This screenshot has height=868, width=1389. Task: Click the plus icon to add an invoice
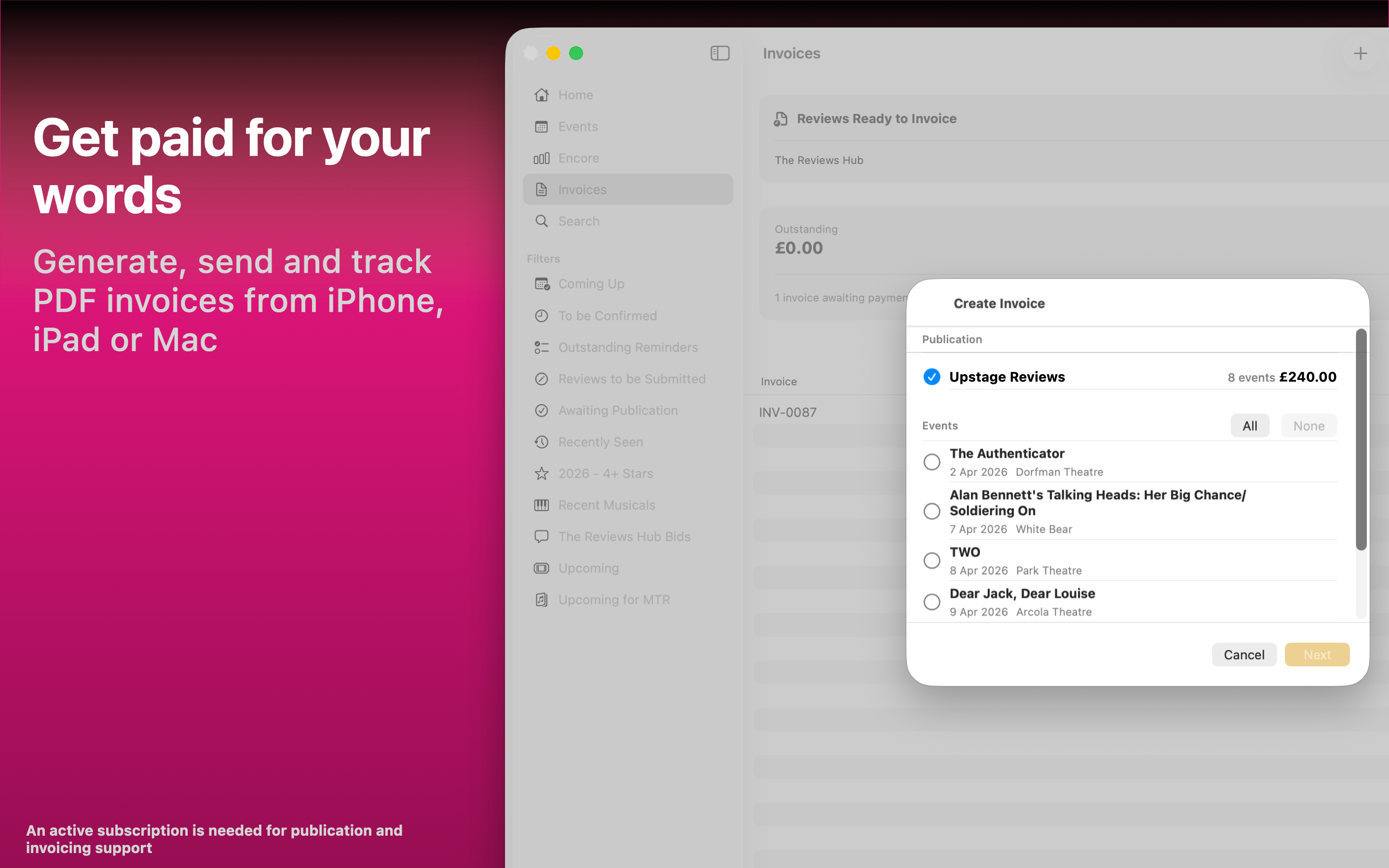coord(1360,54)
